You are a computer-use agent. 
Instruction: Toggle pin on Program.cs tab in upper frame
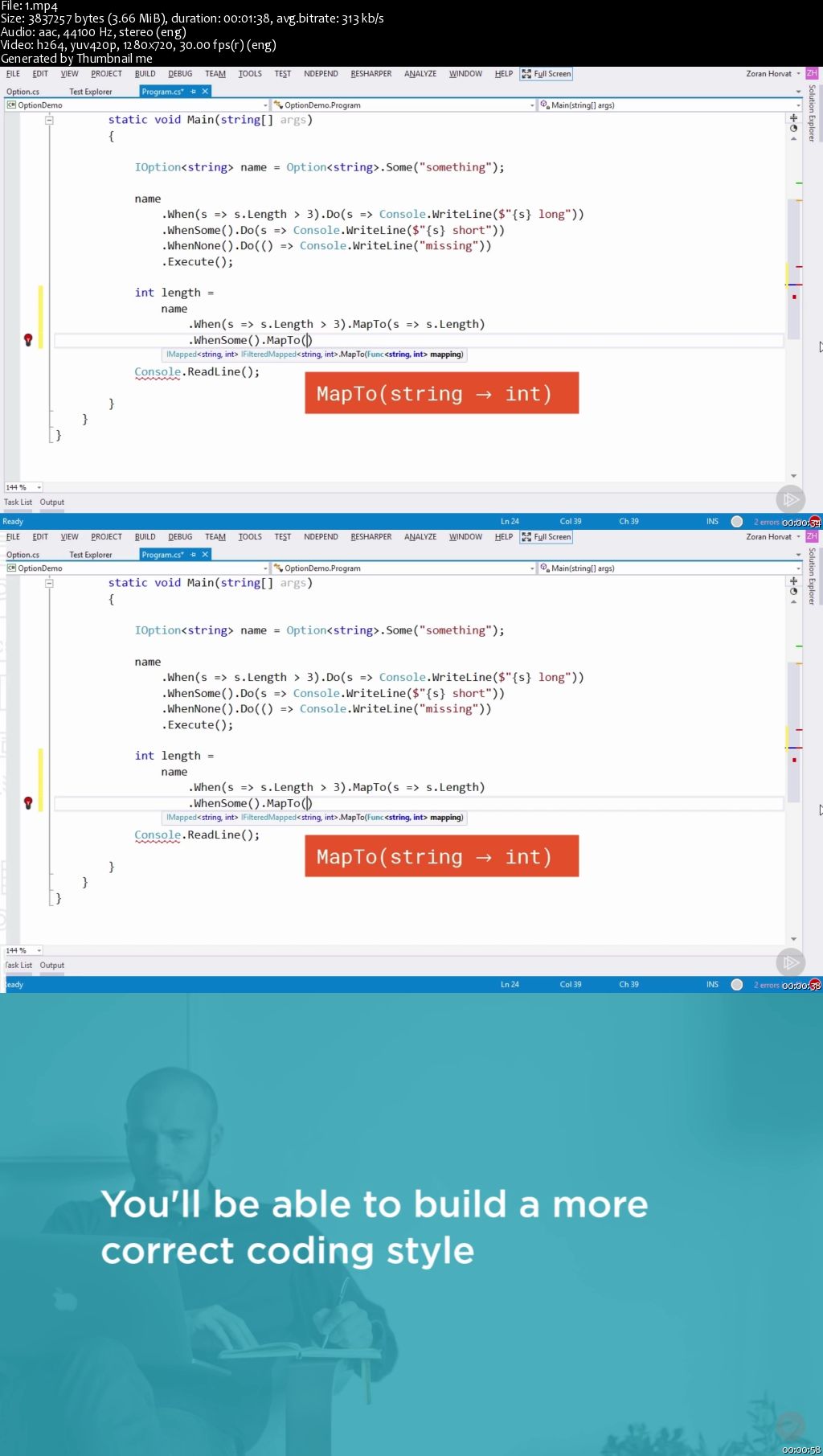point(193,92)
